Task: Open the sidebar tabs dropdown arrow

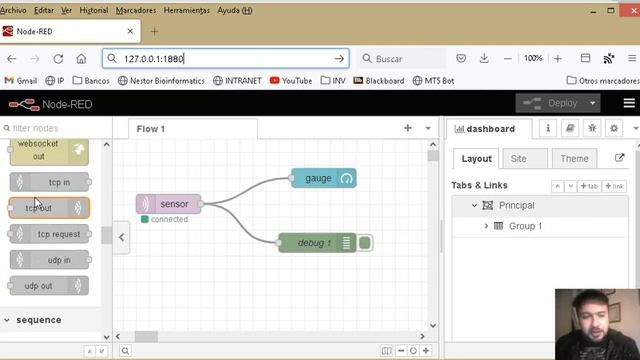Action: [635, 129]
